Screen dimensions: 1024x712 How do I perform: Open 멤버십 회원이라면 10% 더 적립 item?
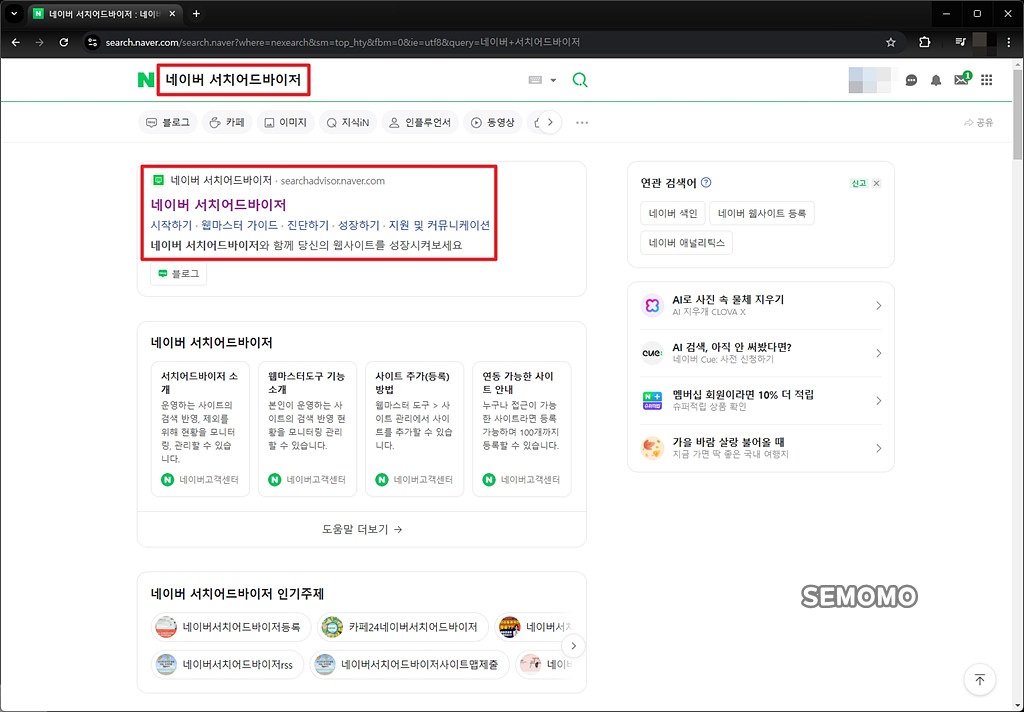tap(761, 400)
